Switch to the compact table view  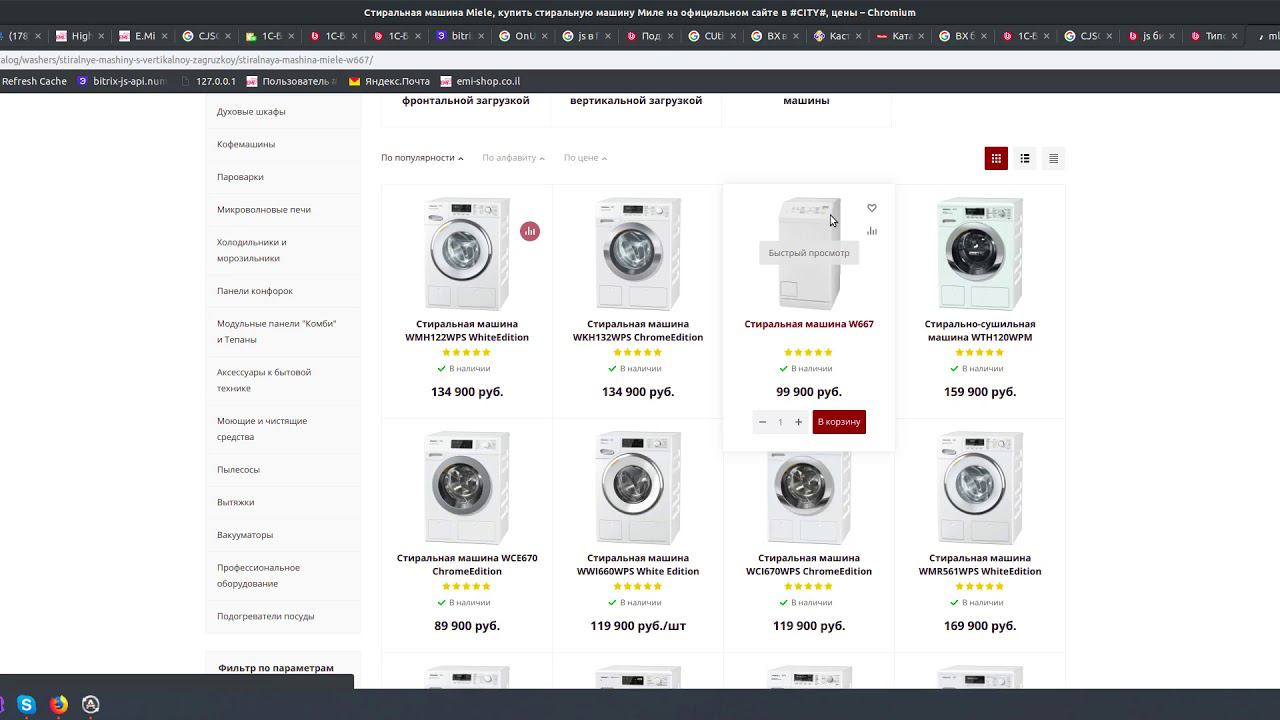point(1053,158)
